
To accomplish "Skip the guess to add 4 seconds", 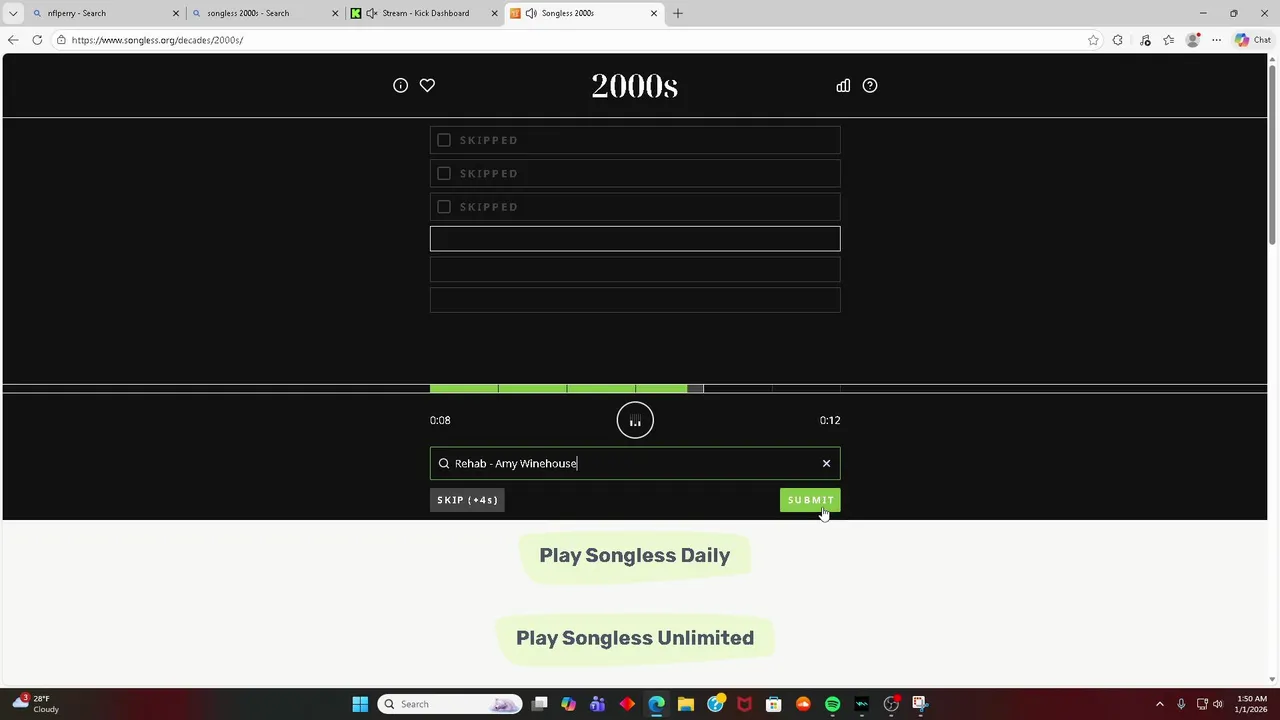I will pos(467,500).
